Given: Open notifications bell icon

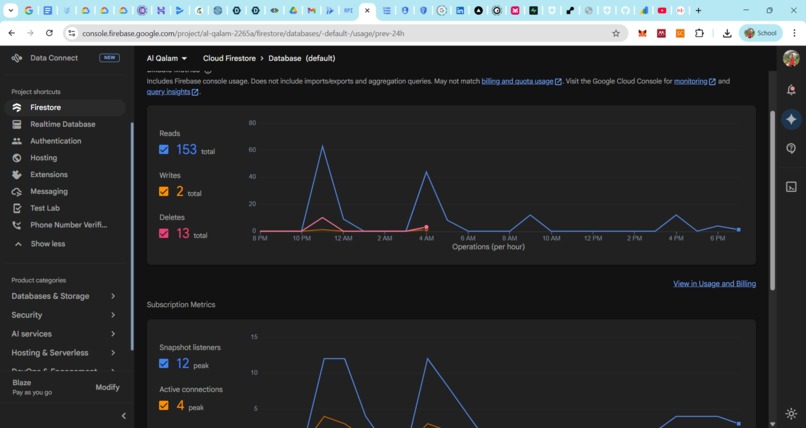Looking at the screenshot, I should click(791, 90).
